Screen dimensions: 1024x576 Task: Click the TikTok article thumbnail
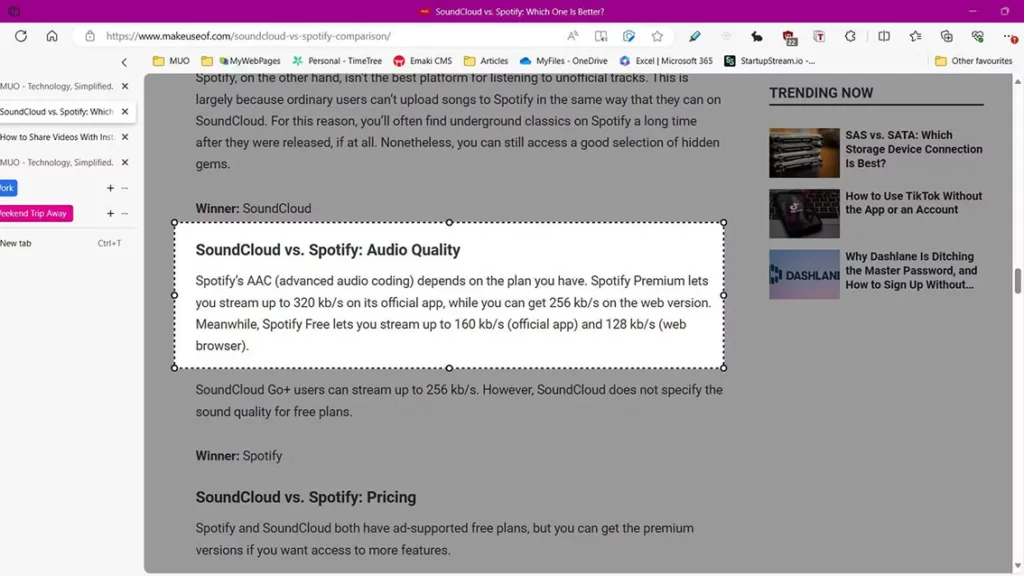804,214
